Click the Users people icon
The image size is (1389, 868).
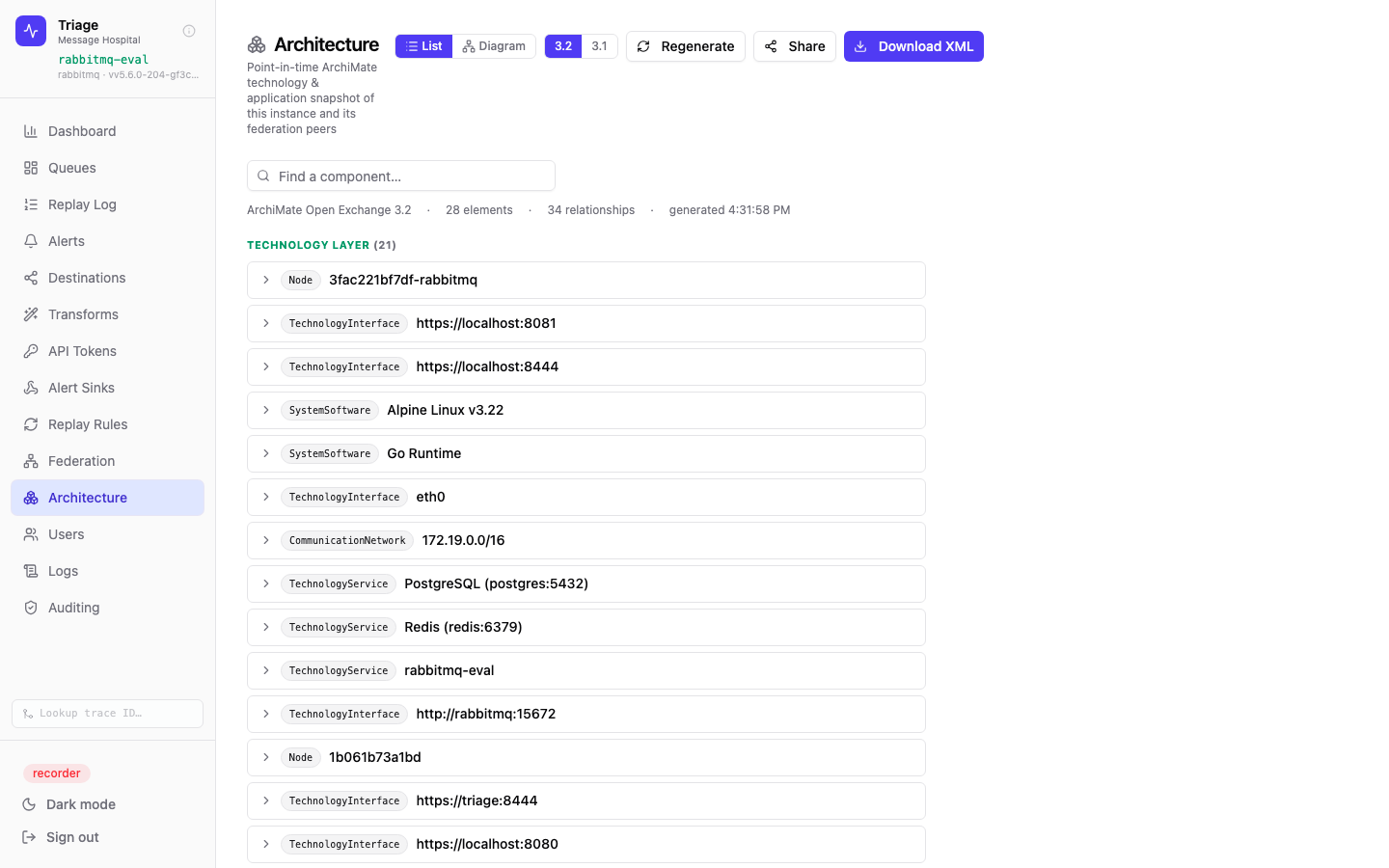pos(31,534)
